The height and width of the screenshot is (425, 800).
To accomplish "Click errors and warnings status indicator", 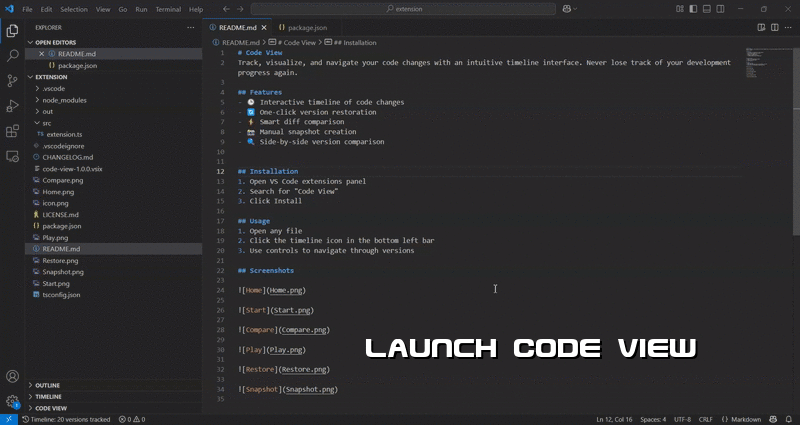I will tap(132, 419).
